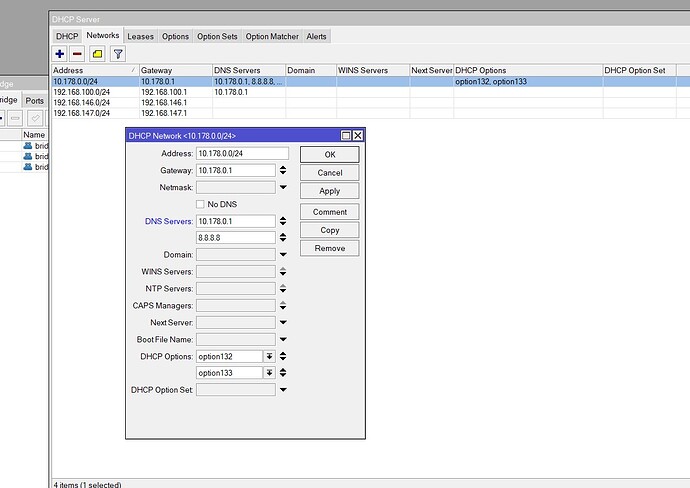Viewport: 690px width, 488px height.
Task: Close the DHCP Network dialog
Action: pyautogui.click(x=358, y=135)
